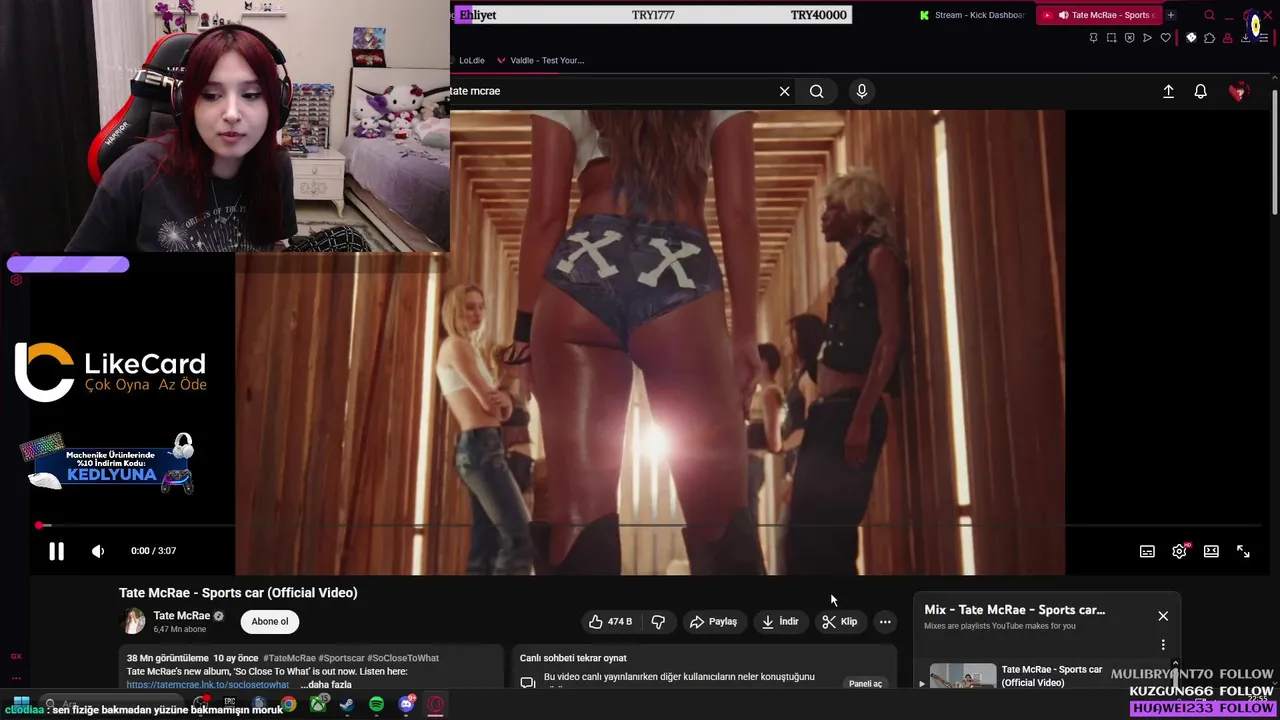Open the Tate McRae channel name link
This screenshot has width=1280, height=720.
coord(181,616)
